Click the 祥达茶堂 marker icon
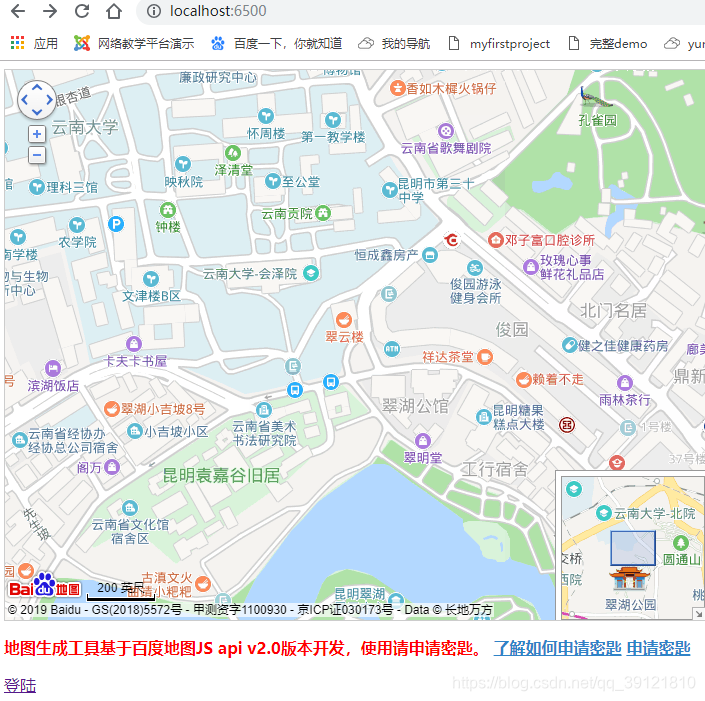The image size is (705, 701). point(485,357)
